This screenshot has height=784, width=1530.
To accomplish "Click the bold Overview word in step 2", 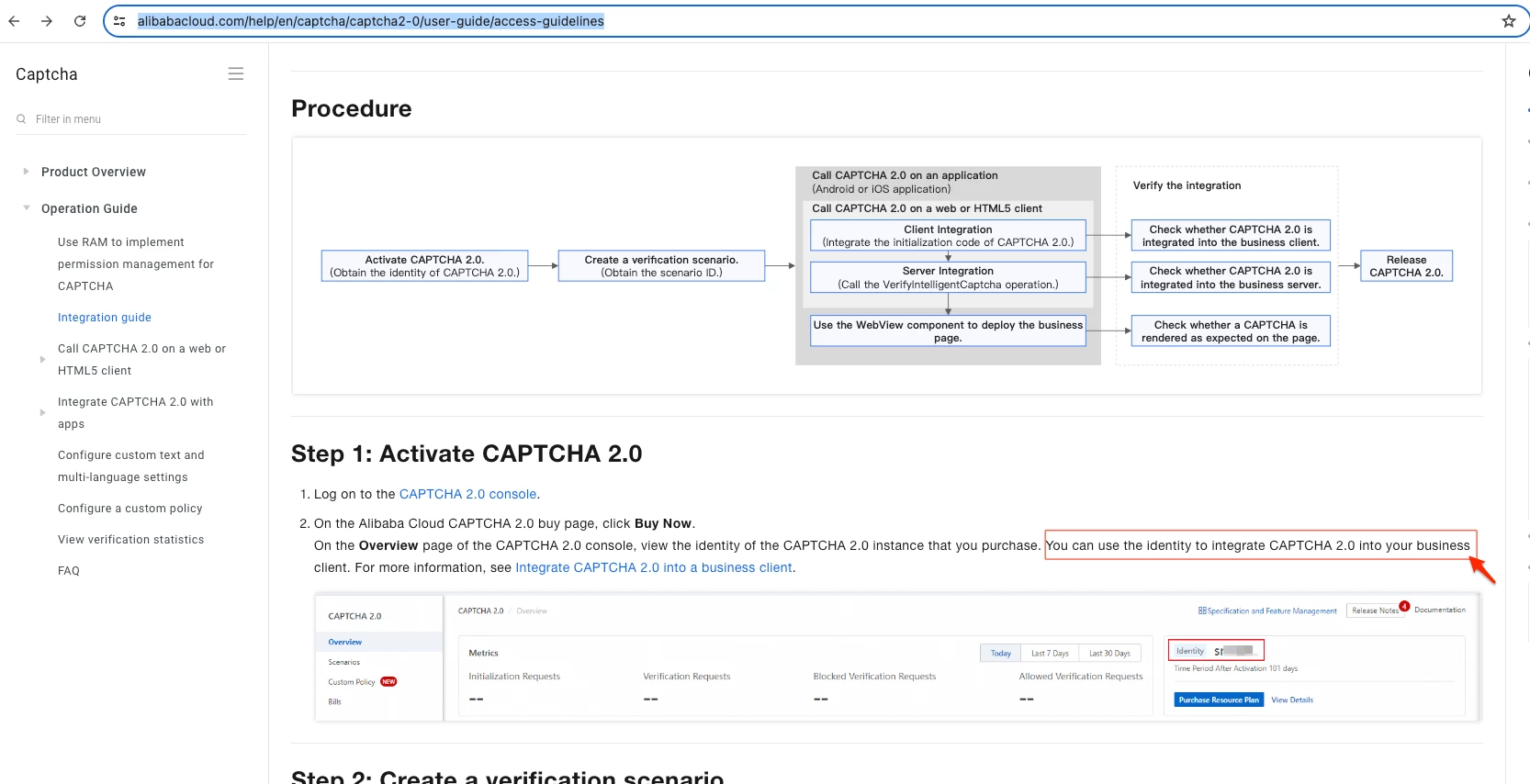I will click(x=388, y=545).
